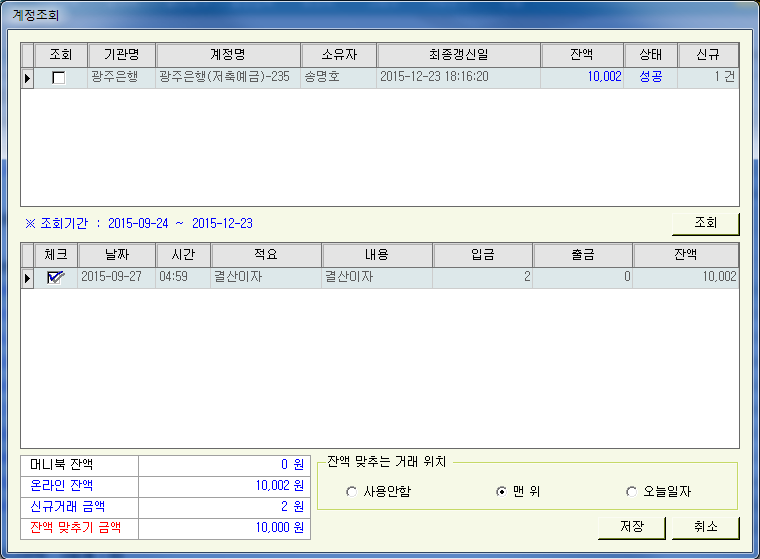This screenshot has height=559, width=760.
Task: Click the 성공 status cell
Action: [x=650, y=77]
